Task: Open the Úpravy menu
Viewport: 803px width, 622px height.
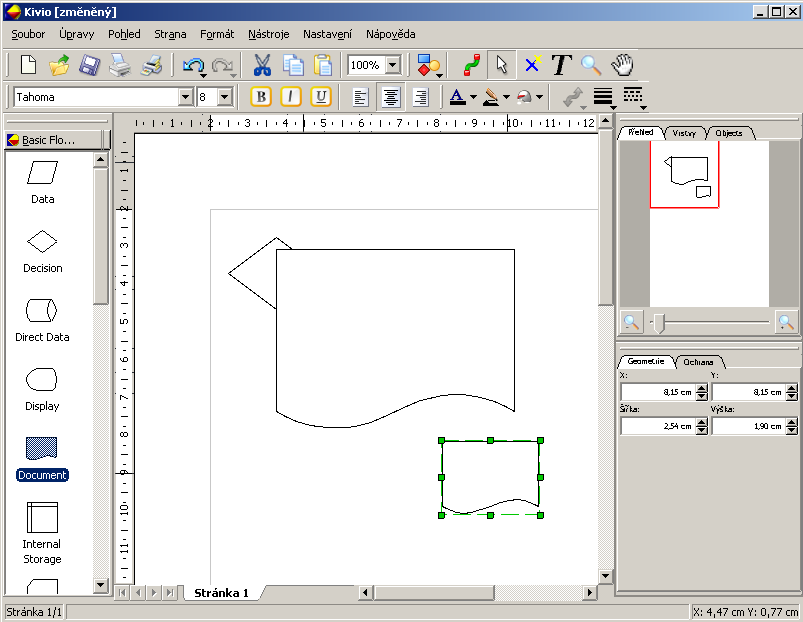Action: click(76, 34)
